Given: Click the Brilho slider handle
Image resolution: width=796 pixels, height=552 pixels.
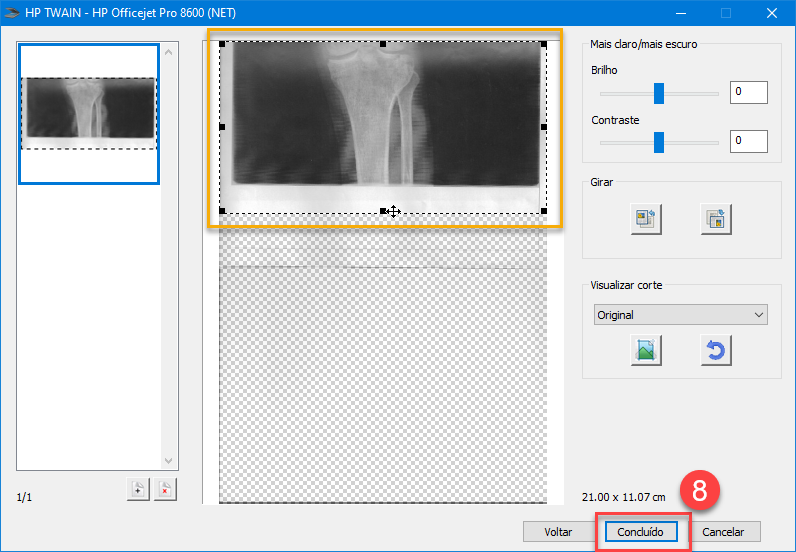Looking at the screenshot, I should [659, 93].
